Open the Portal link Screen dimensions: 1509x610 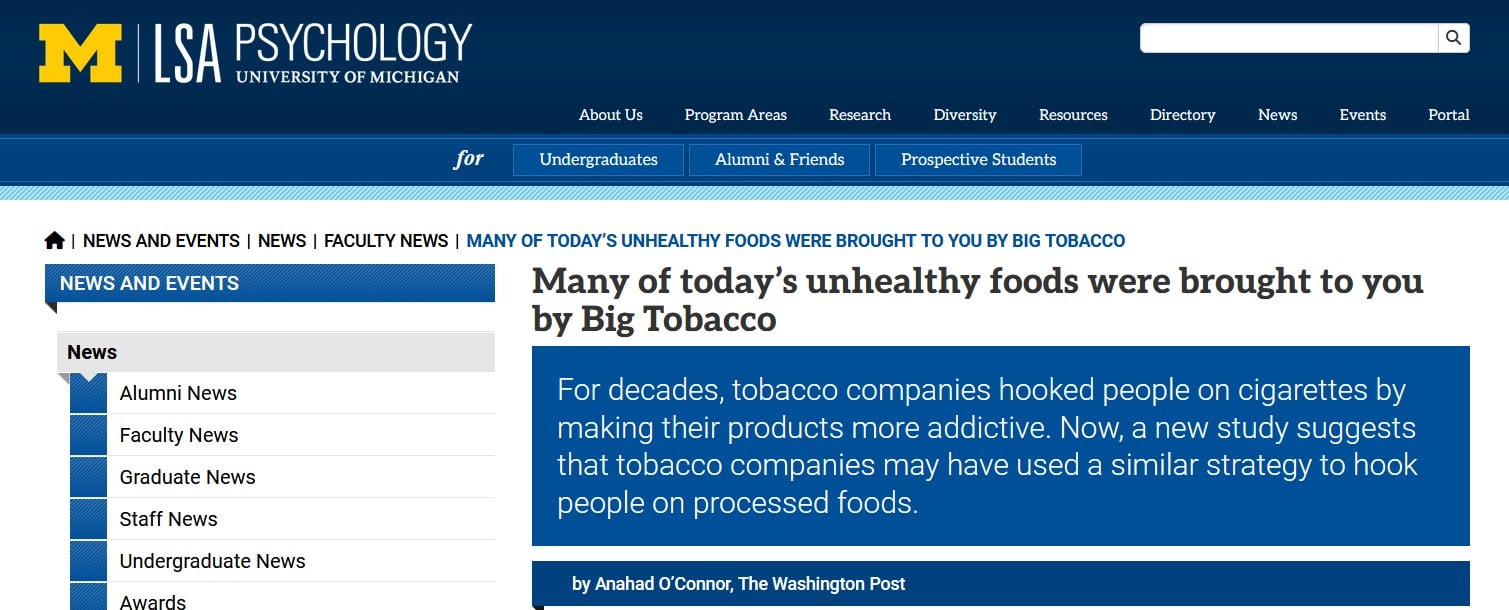pyautogui.click(x=1449, y=115)
